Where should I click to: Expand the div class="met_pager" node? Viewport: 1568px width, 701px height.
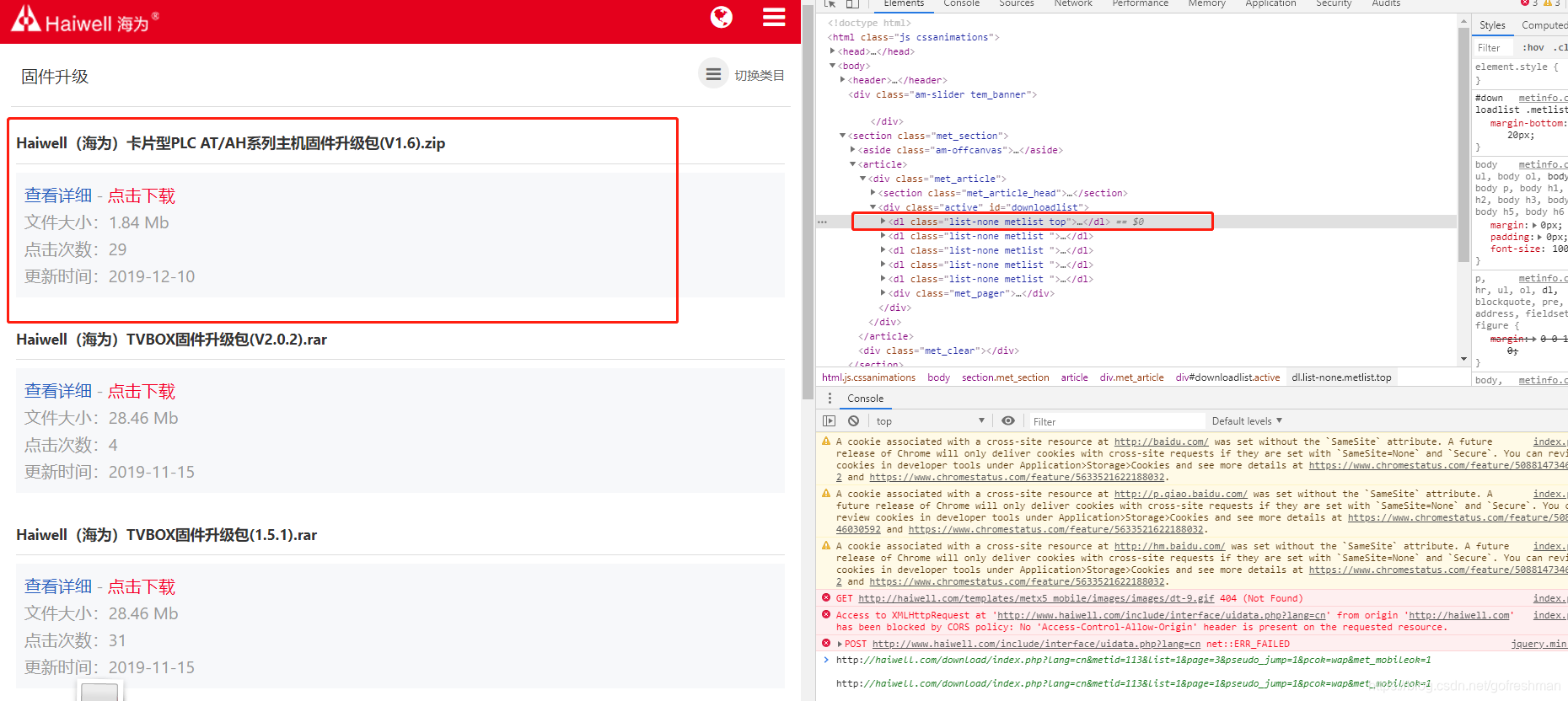point(883,293)
